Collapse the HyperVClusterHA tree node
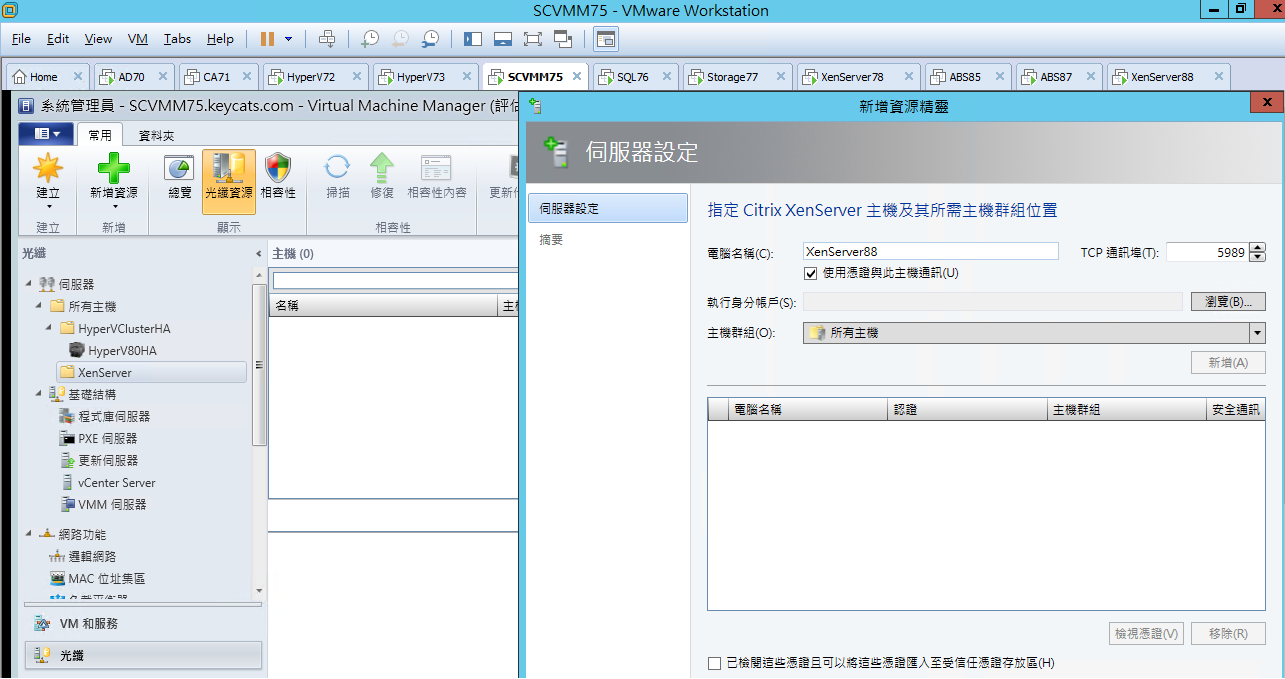The image size is (1285, 679). coord(49,329)
